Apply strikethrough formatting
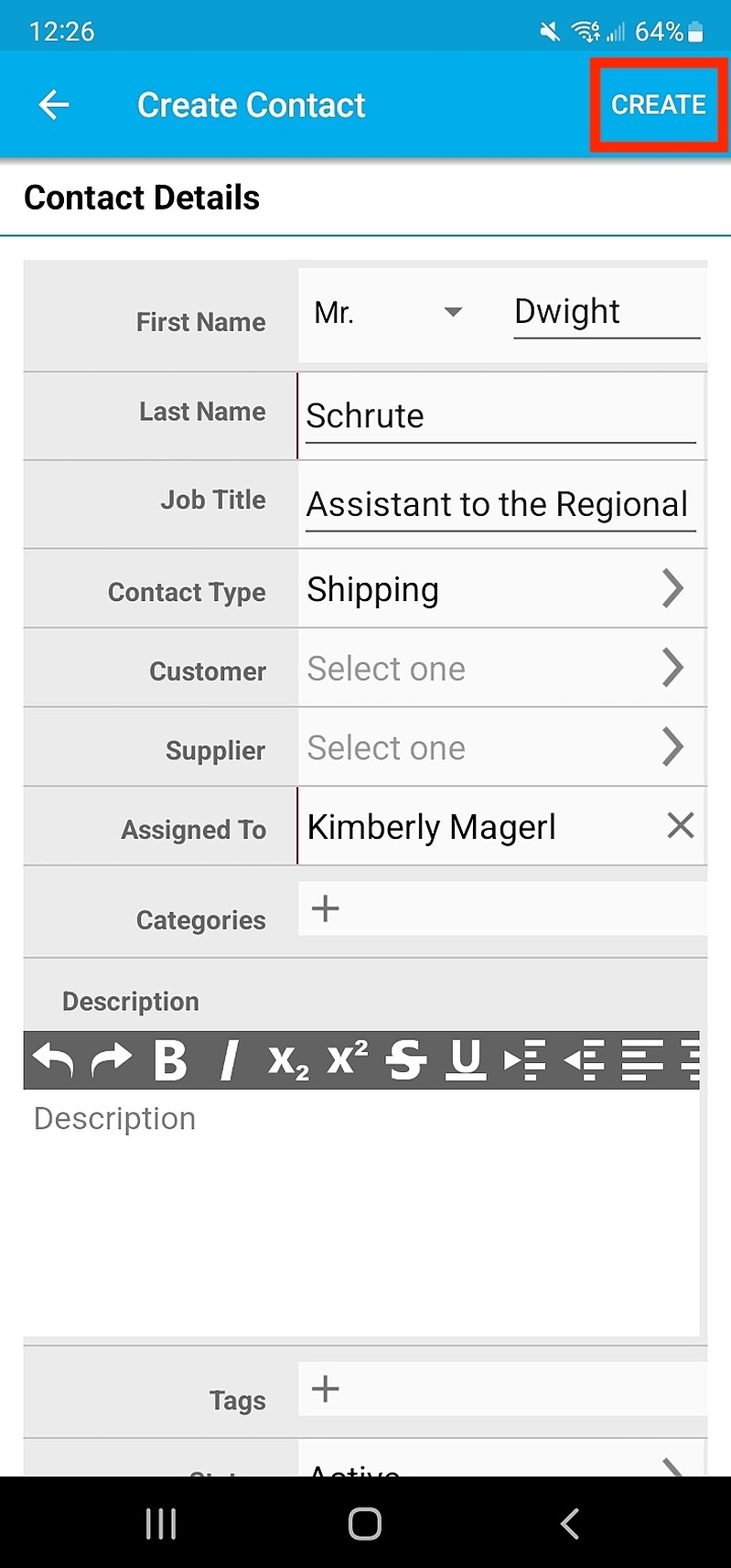731x1568 pixels. coord(406,1060)
